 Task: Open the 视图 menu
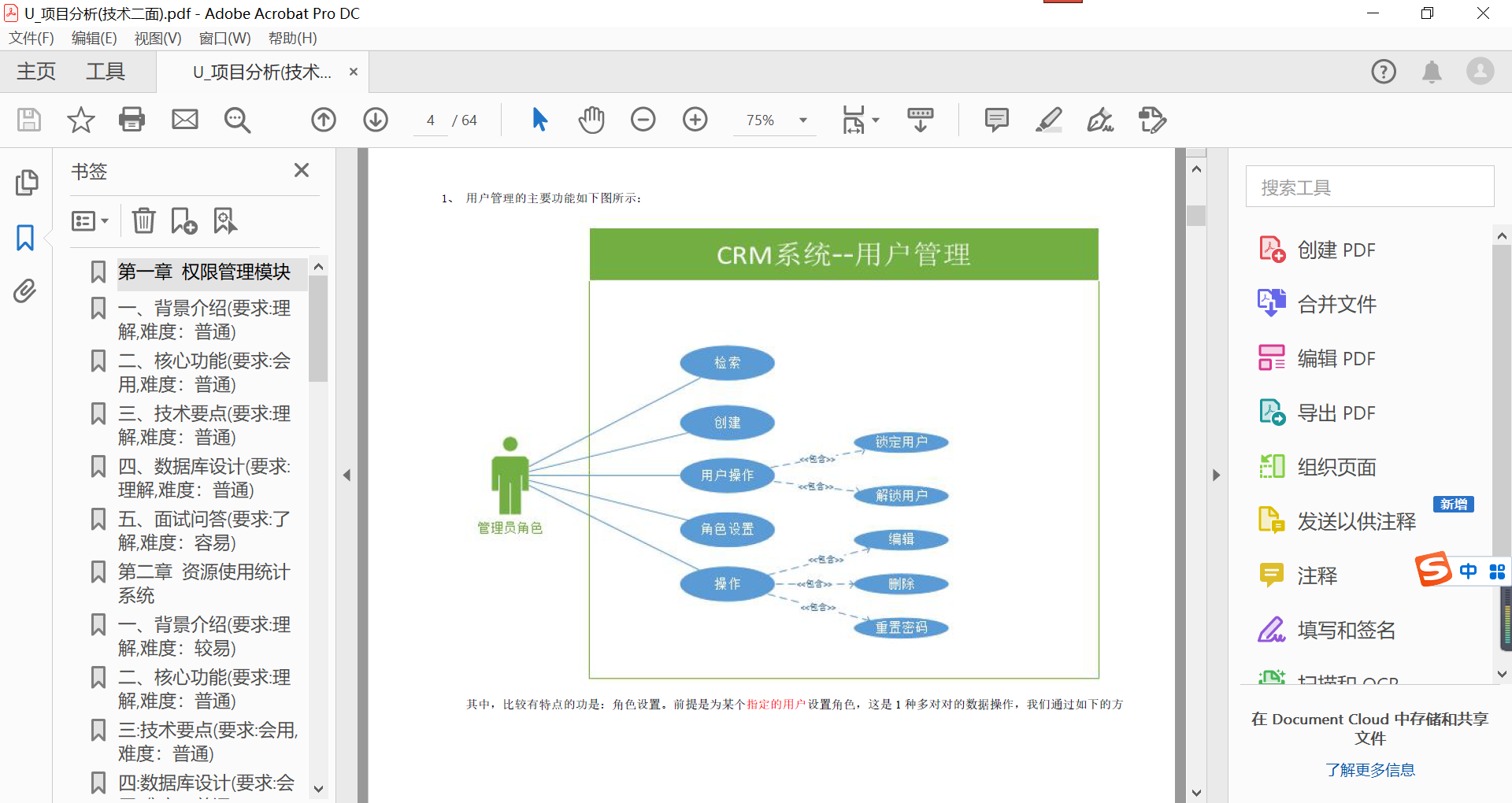(157, 38)
